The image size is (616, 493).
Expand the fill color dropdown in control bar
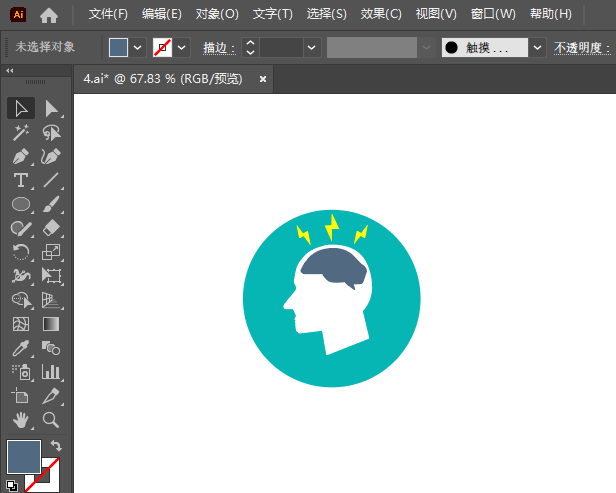click(138, 48)
